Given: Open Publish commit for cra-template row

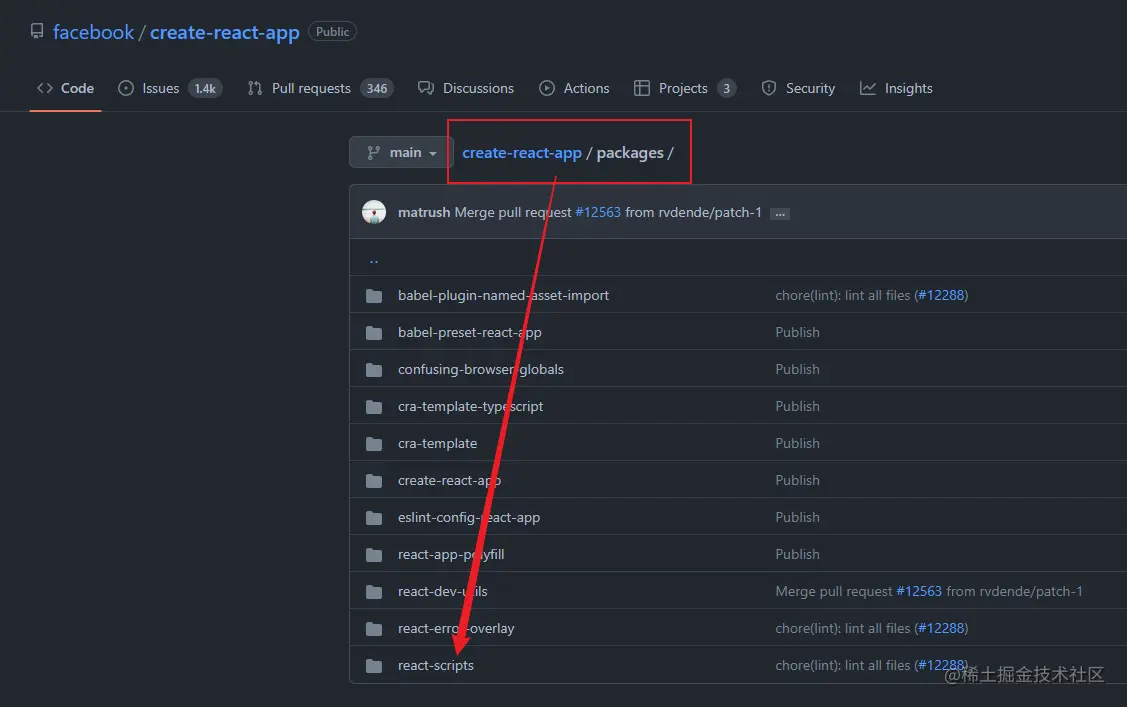Looking at the screenshot, I should (797, 443).
